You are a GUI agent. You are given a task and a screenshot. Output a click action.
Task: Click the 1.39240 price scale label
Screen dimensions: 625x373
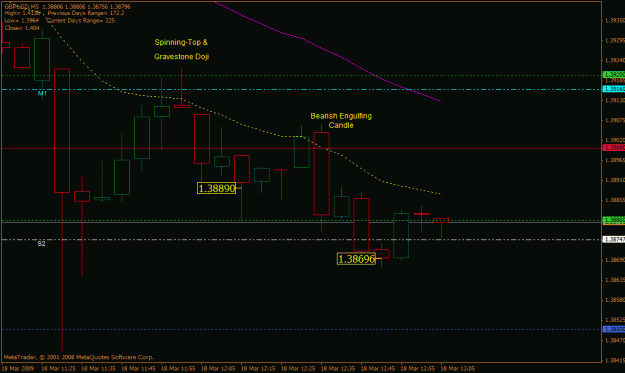pyautogui.click(x=614, y=60)
